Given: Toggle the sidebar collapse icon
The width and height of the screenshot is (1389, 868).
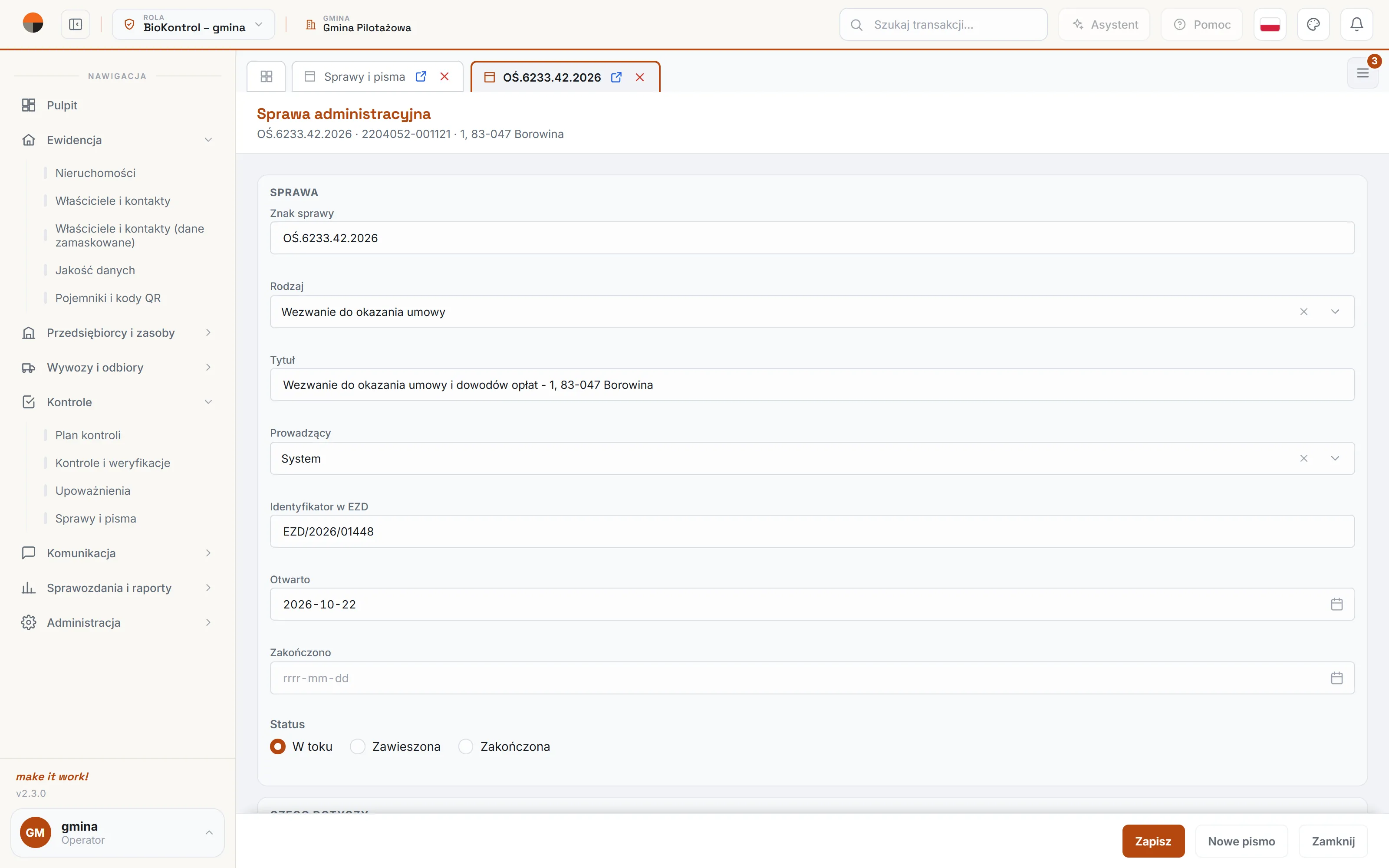Looking at the screenshot, I should (x=75, y=24).
